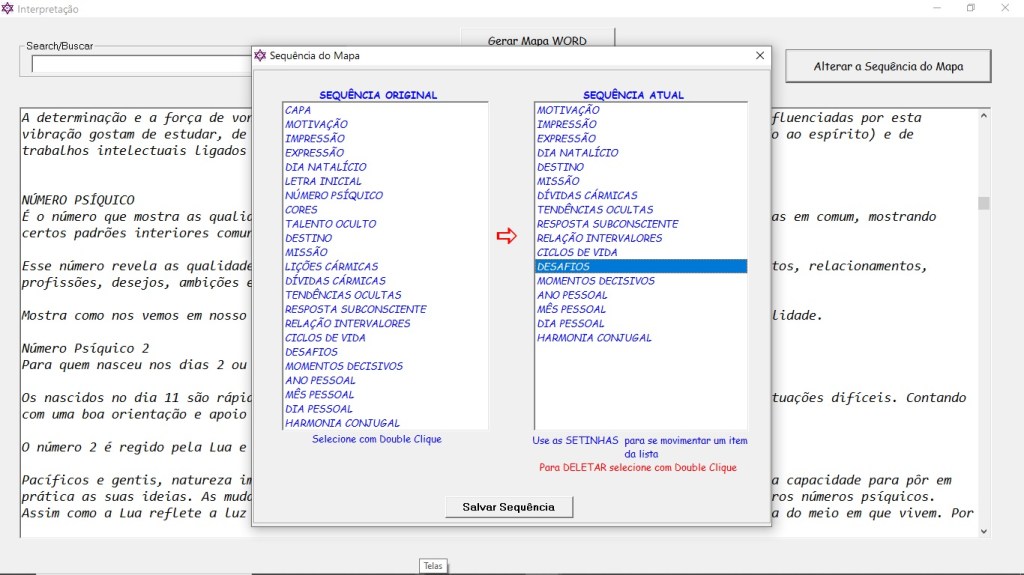This screenshot has width=1024, height=575.
Task: Click the Interpretação window star icon
Action: pyautogui.click(x=9, y=9)
